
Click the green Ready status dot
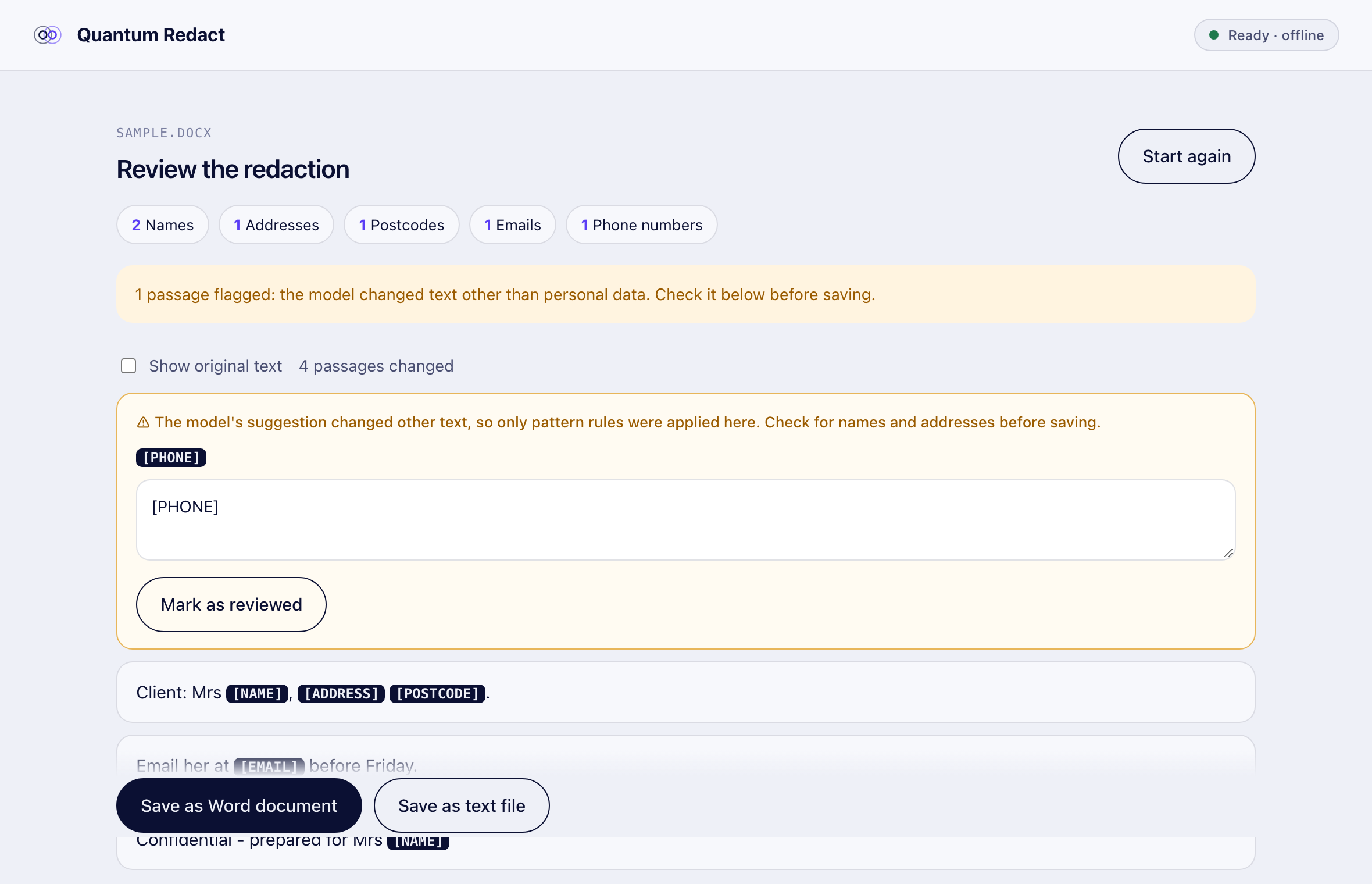1214,35
